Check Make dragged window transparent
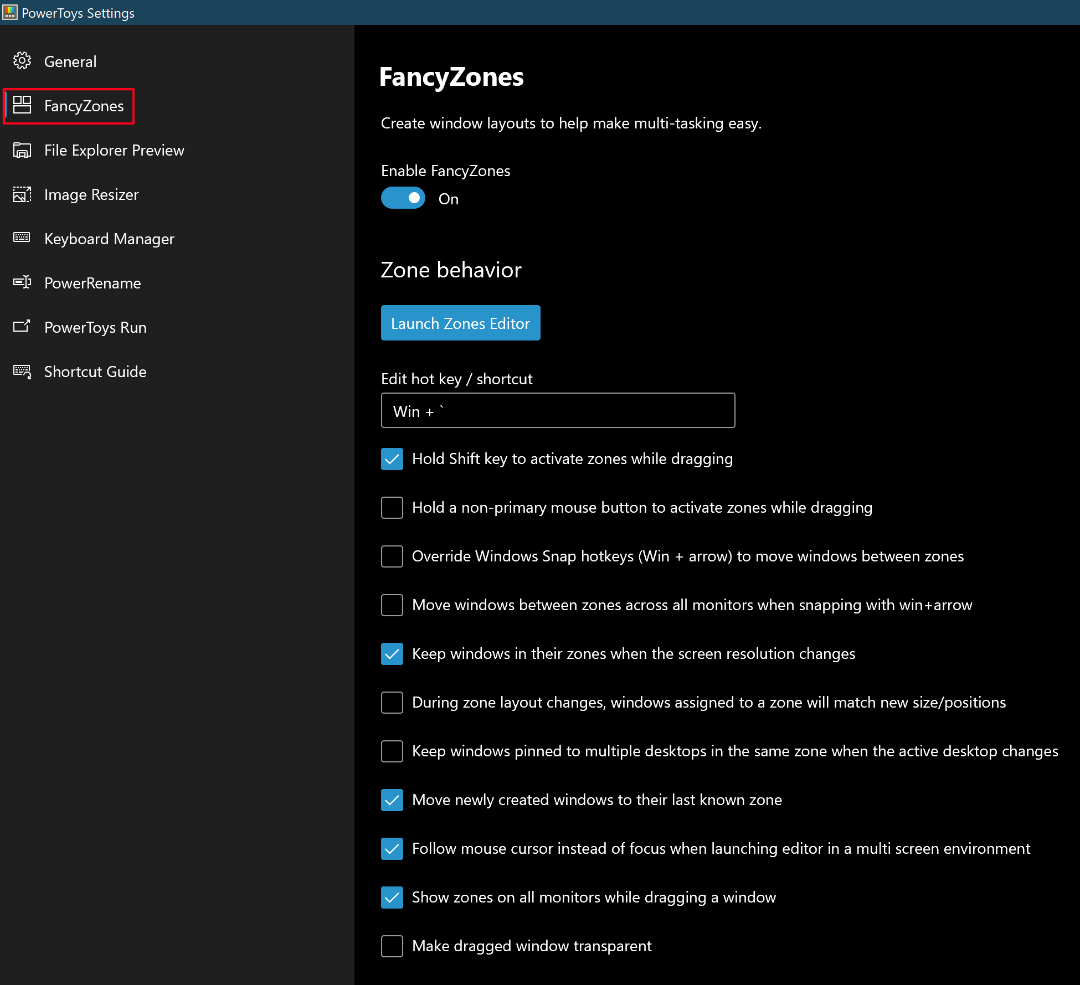1080x985 pixels. click(x=391, y=945)
